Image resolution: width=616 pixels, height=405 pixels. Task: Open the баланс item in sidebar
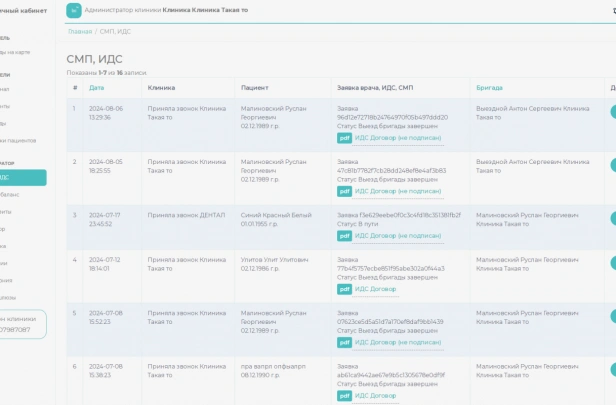pyautogui.click(x=9, y=195)
